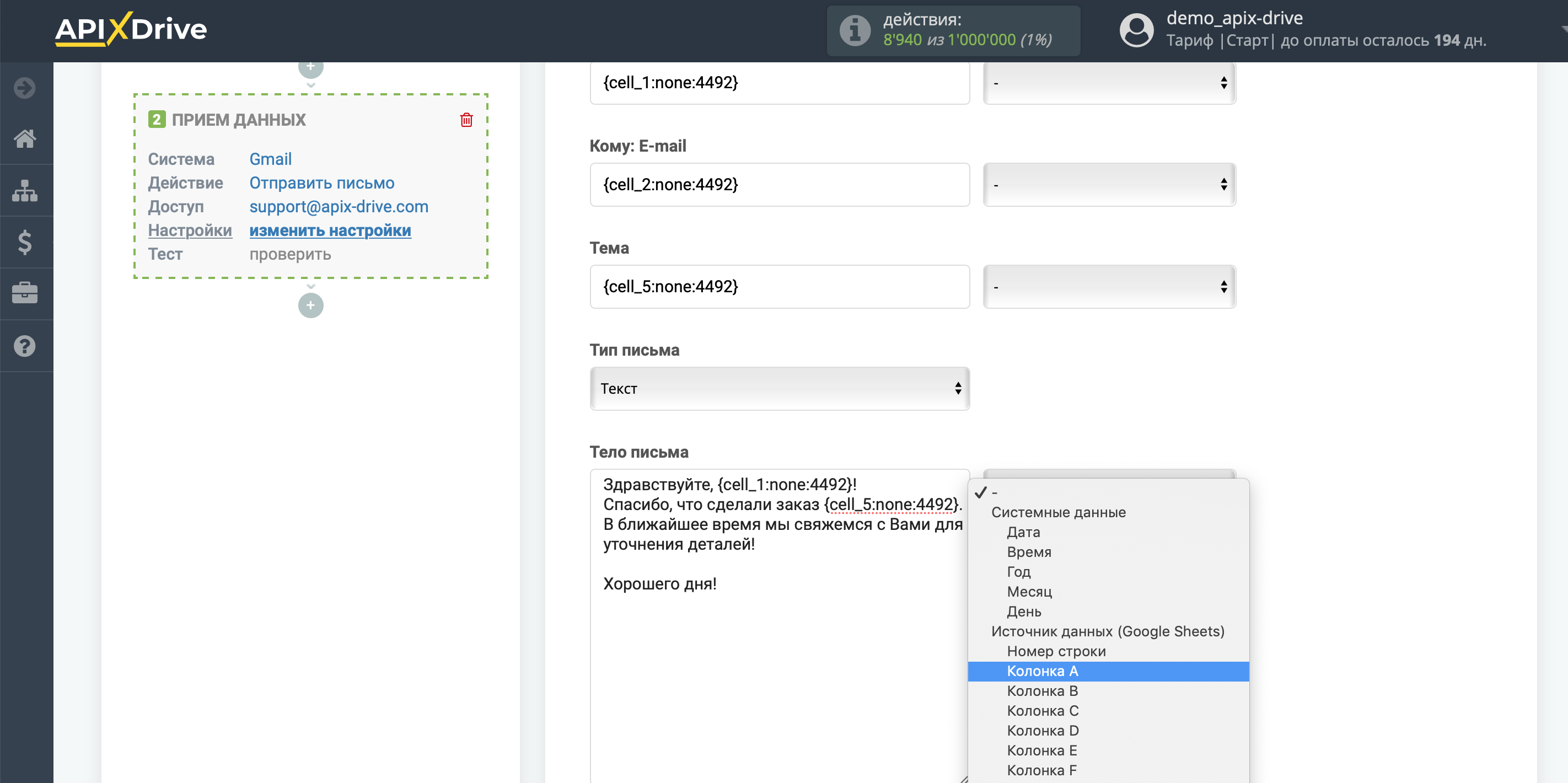Open the help question mark icon
1568x783 pixels.
click(25, 346)
